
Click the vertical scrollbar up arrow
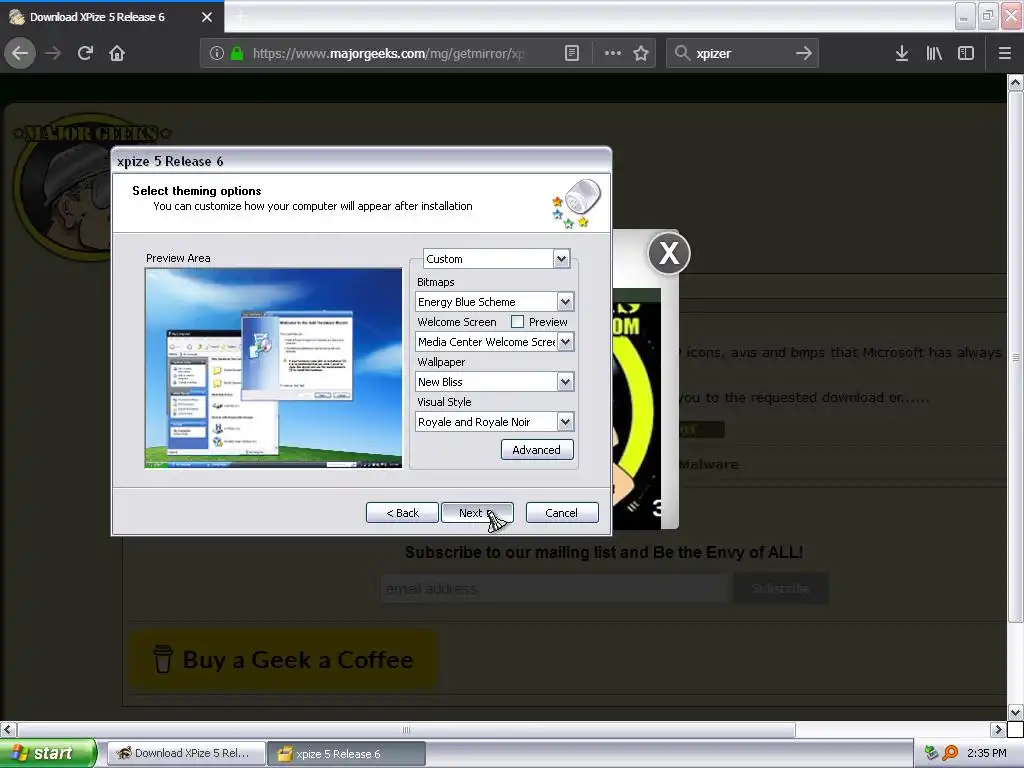tap(1015, 82)
